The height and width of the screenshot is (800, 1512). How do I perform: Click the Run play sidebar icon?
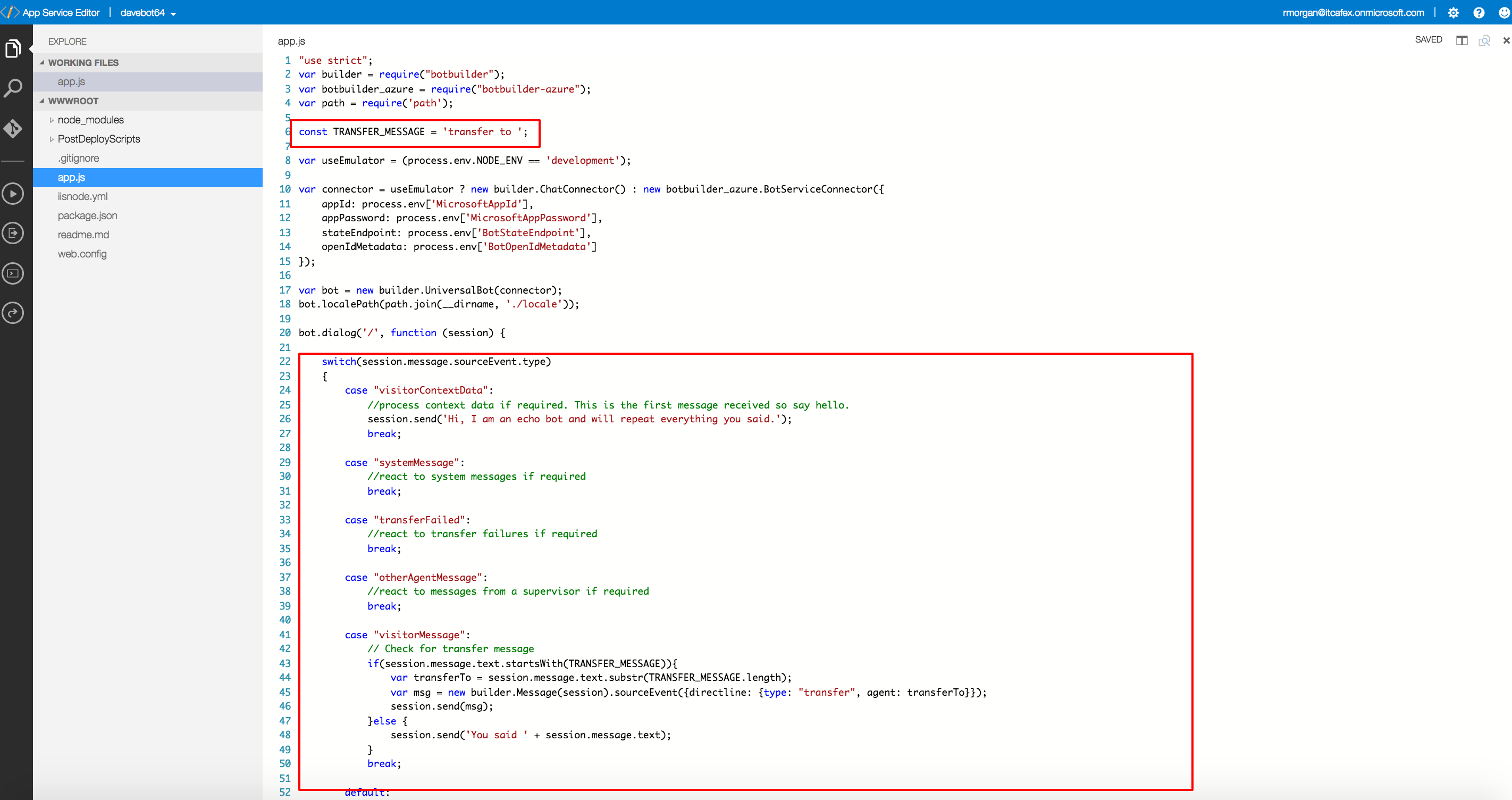(13, 193)
